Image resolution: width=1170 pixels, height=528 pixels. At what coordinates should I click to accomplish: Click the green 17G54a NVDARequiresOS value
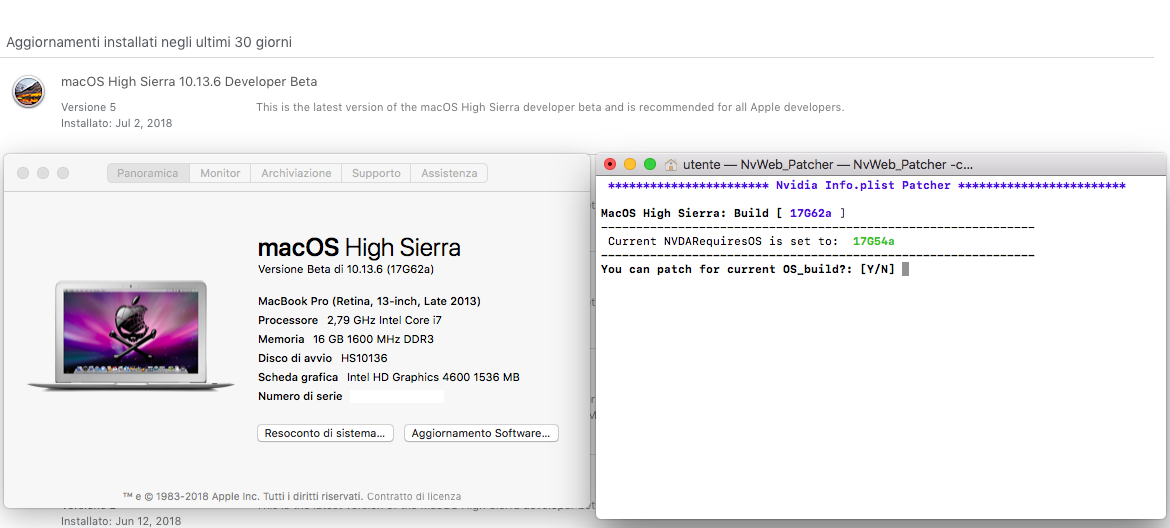(x=874, y=242)
